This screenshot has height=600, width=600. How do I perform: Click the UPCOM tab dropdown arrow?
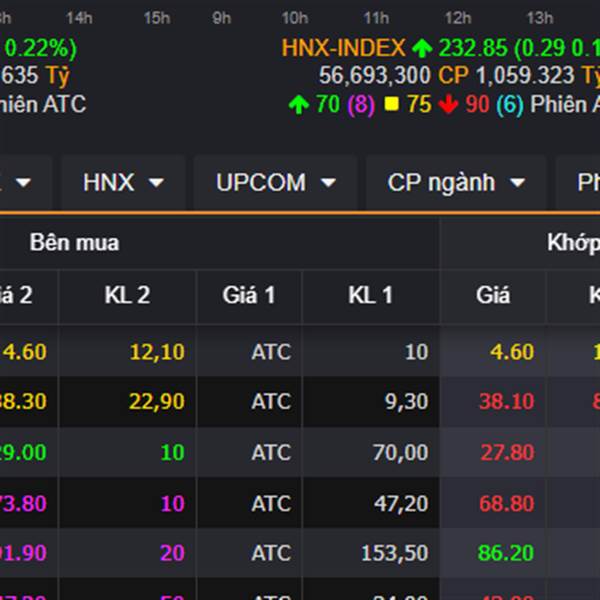(328, 183)
